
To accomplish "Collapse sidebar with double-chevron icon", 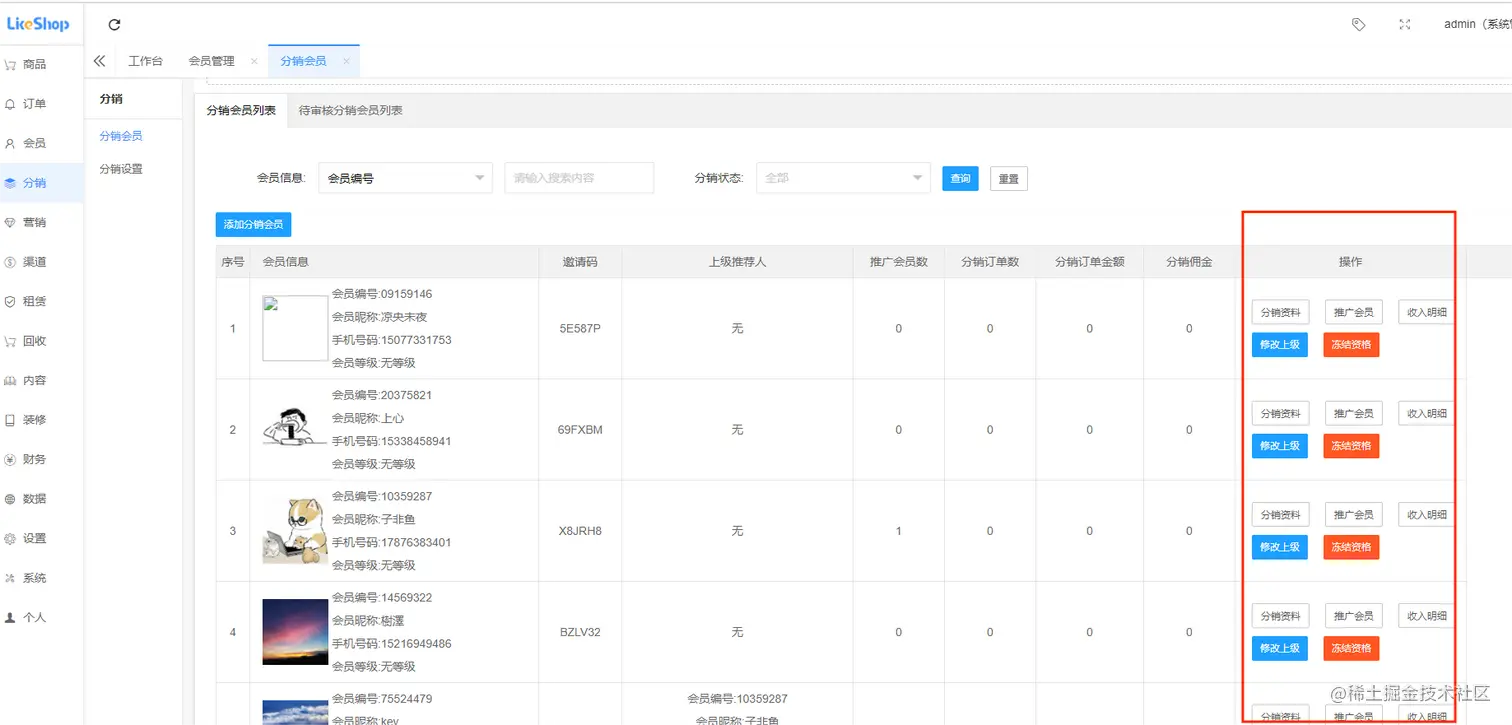I will [99, 61].
